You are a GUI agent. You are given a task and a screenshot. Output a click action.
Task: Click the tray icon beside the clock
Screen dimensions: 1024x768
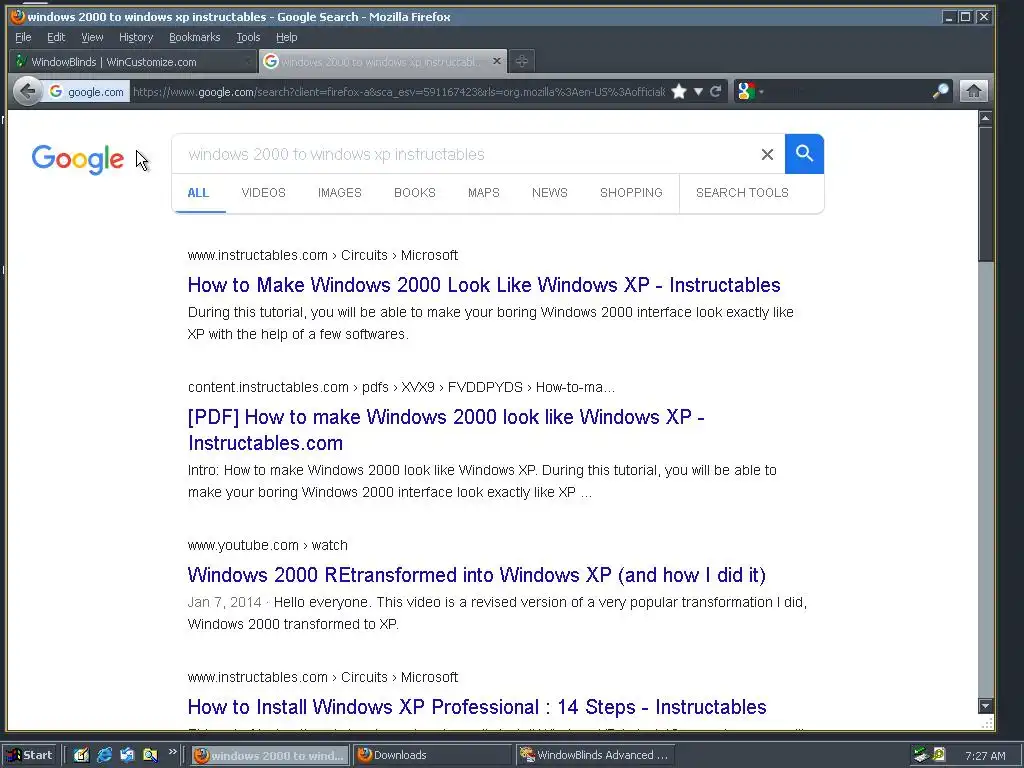click(x=938, y=755)
